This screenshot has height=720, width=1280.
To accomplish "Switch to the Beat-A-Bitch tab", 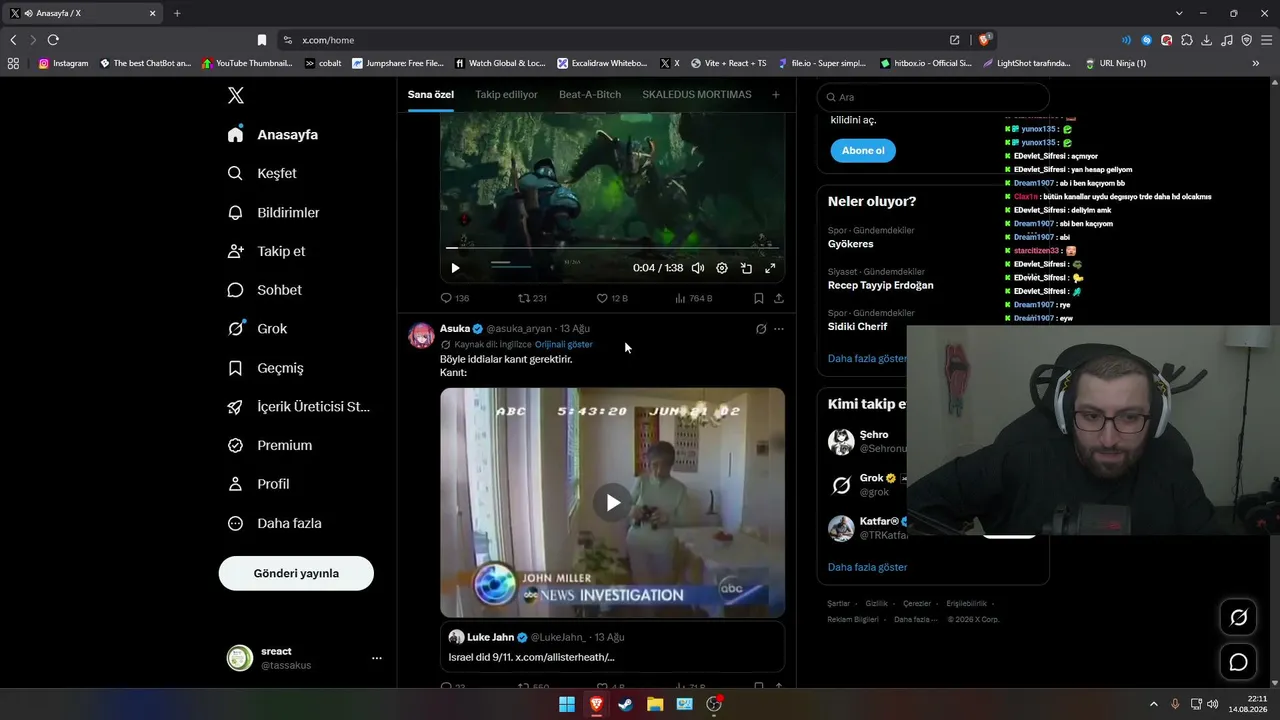I will point(590,95).
